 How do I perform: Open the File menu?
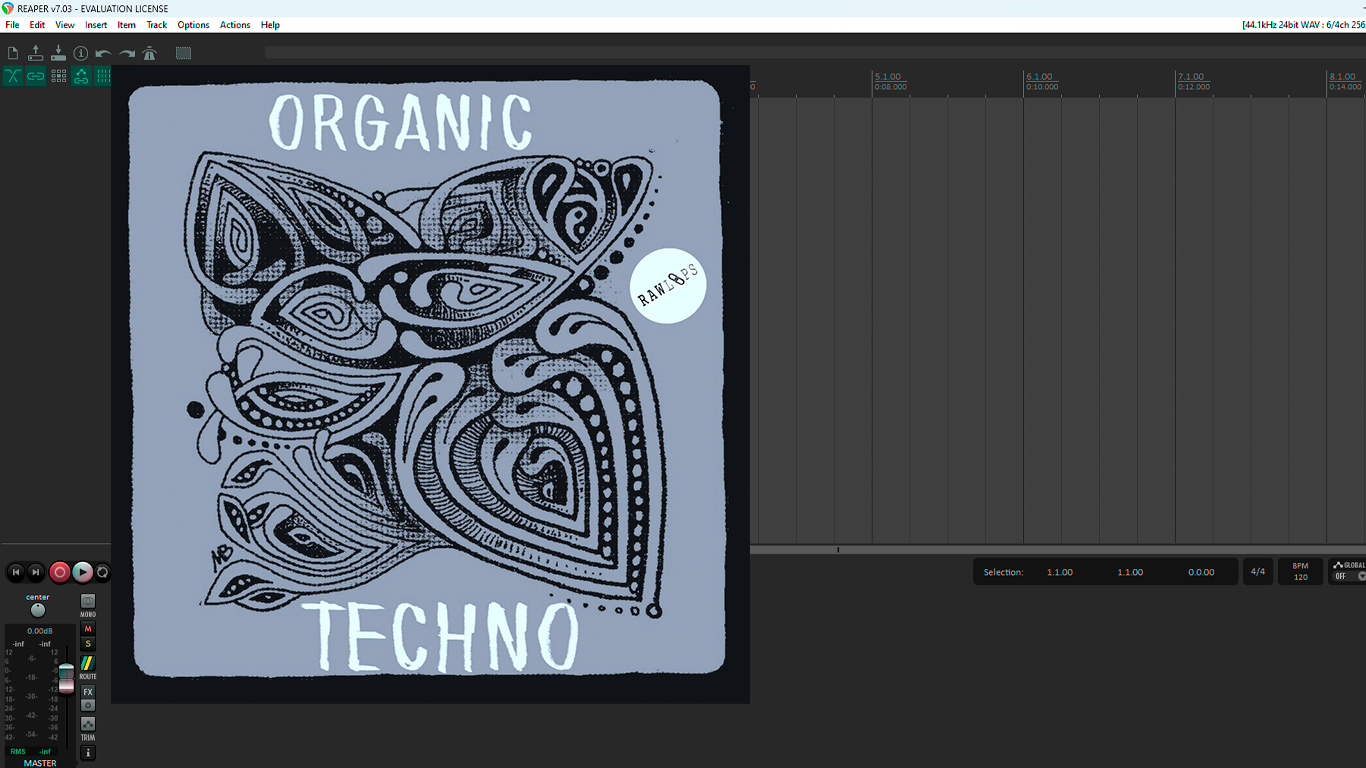point(12,25)
